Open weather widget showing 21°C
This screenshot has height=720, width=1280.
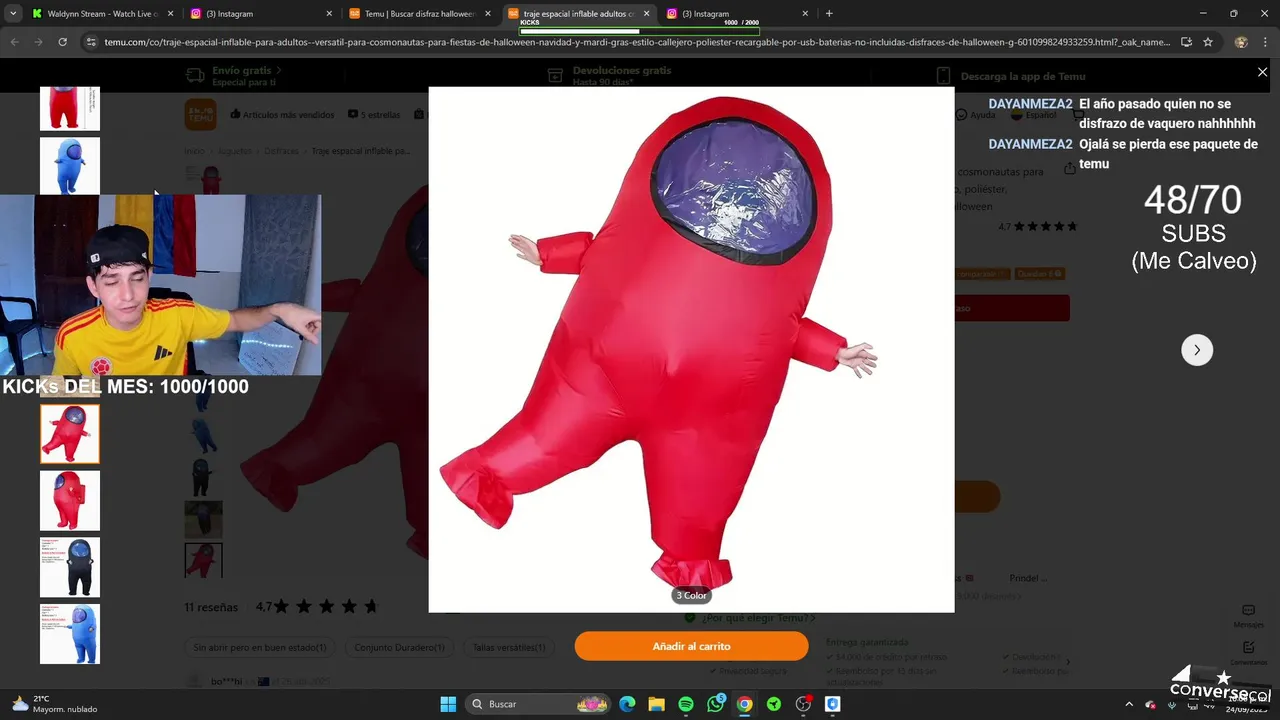55,704
